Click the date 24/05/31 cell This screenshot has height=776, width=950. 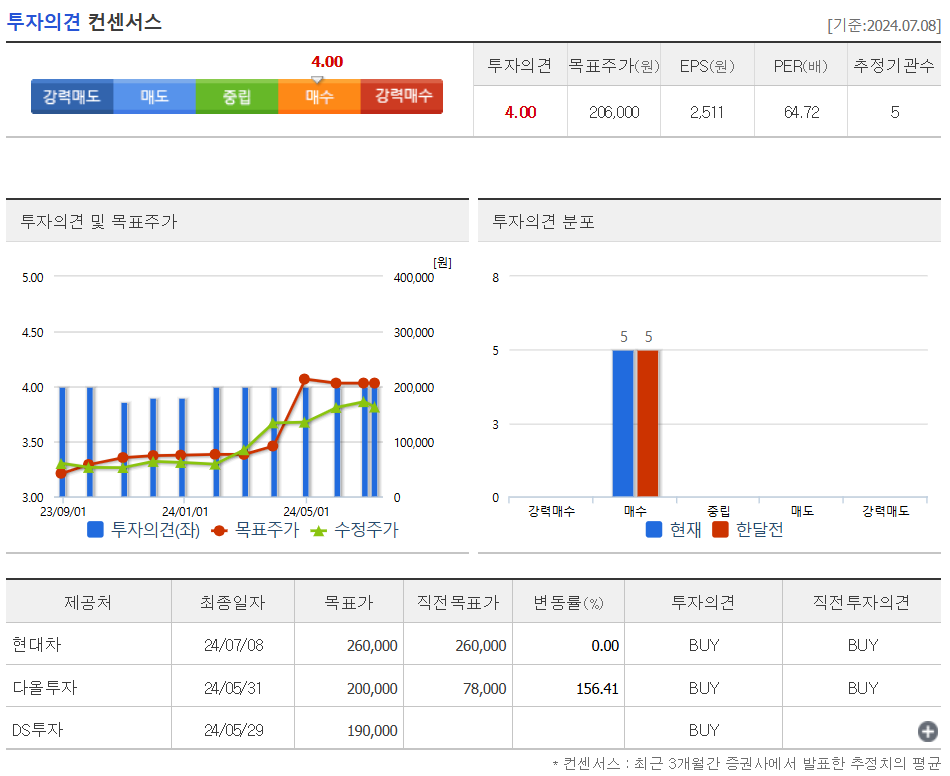coord(233,688)
